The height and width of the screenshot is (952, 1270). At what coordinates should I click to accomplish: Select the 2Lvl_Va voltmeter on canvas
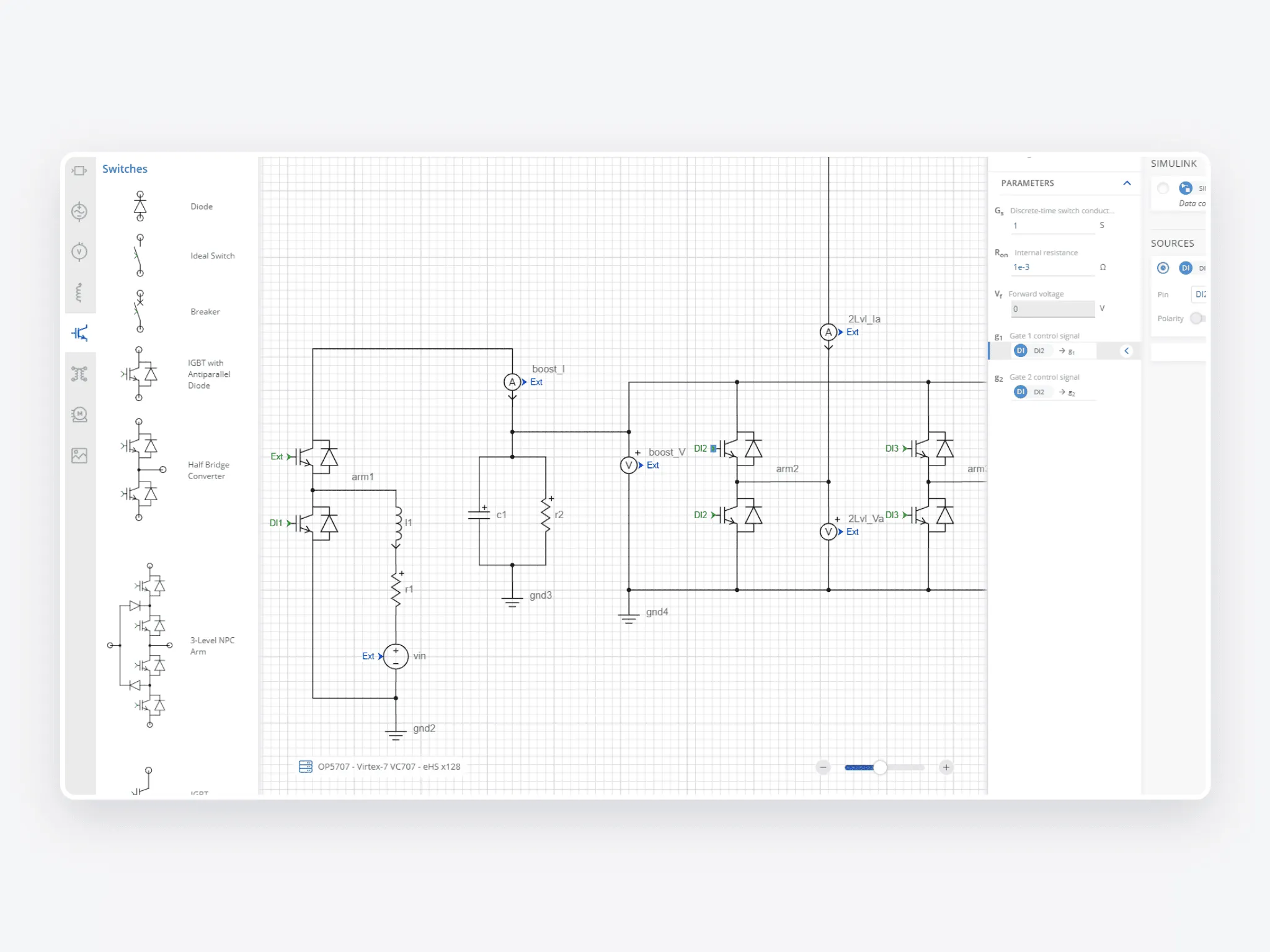[x=828, y=532]
